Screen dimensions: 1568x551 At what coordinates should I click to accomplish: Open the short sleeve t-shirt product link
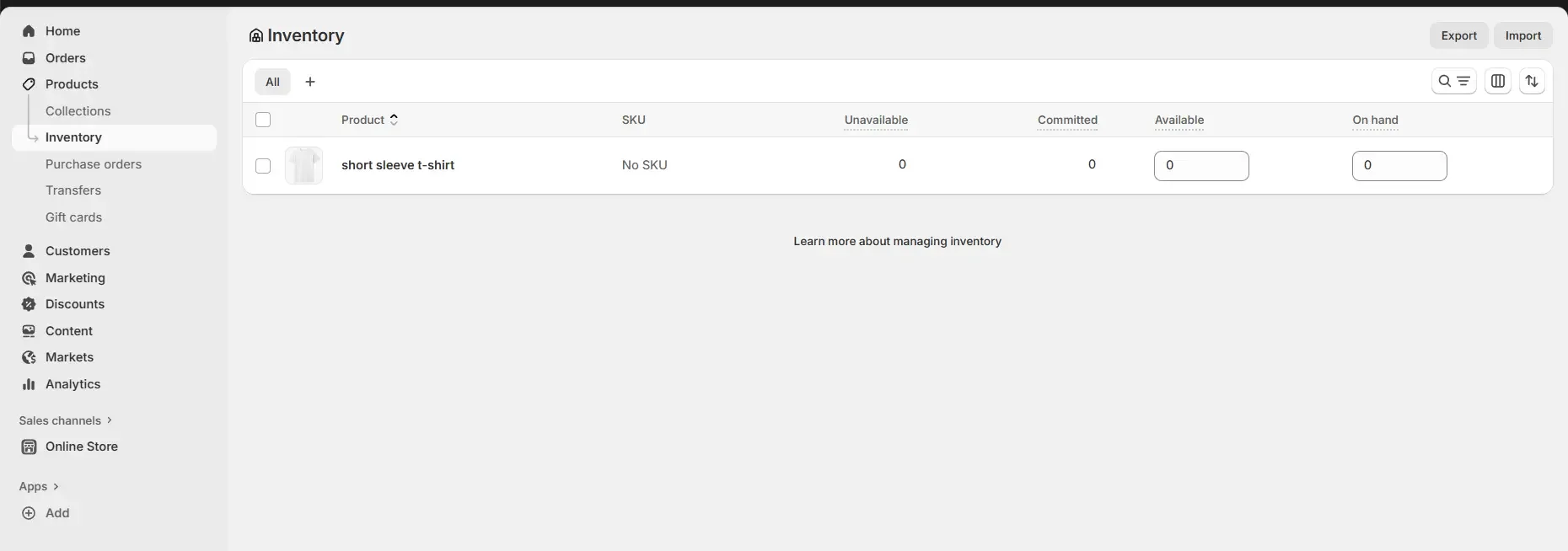[x=398, y=165]
